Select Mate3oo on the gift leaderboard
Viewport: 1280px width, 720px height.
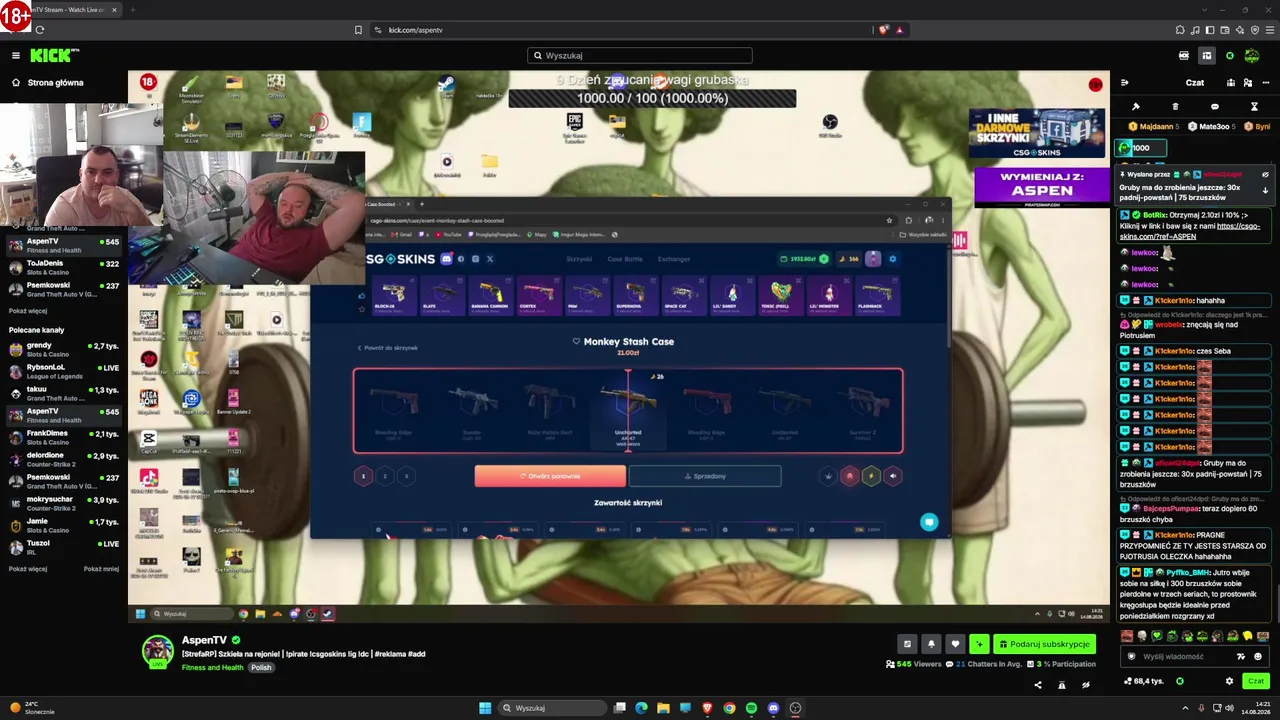click(x=1210, y=127)
